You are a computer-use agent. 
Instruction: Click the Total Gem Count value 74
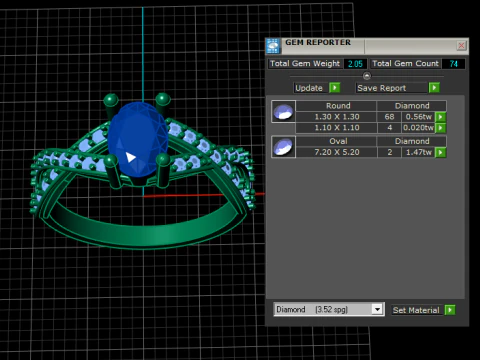click(453, 64)
